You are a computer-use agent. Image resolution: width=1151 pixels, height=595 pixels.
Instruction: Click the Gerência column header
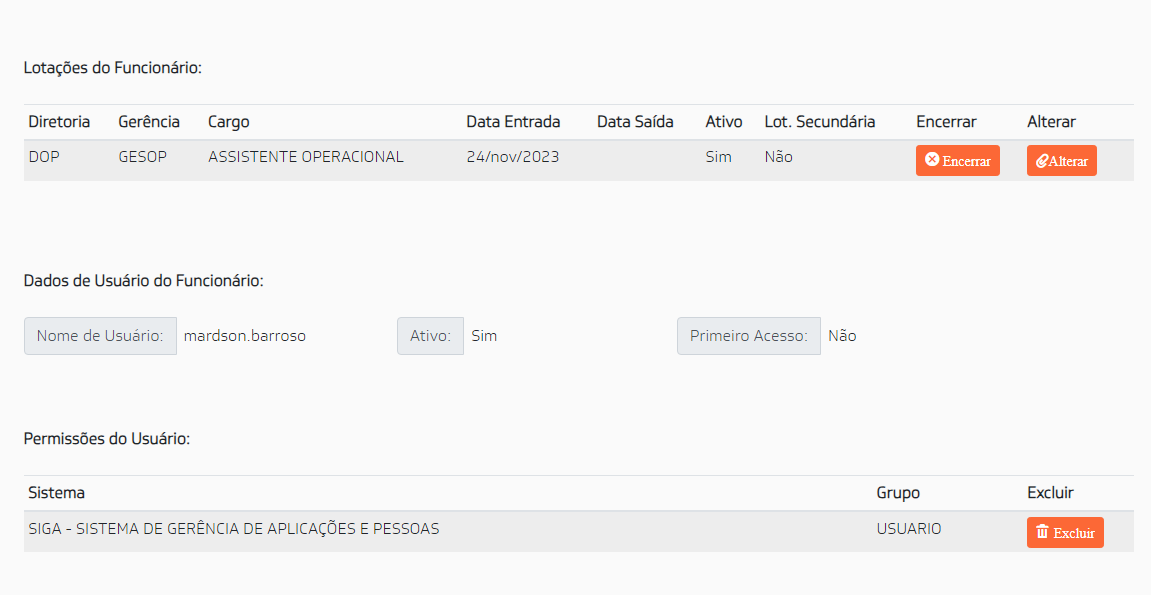(149, 122)
